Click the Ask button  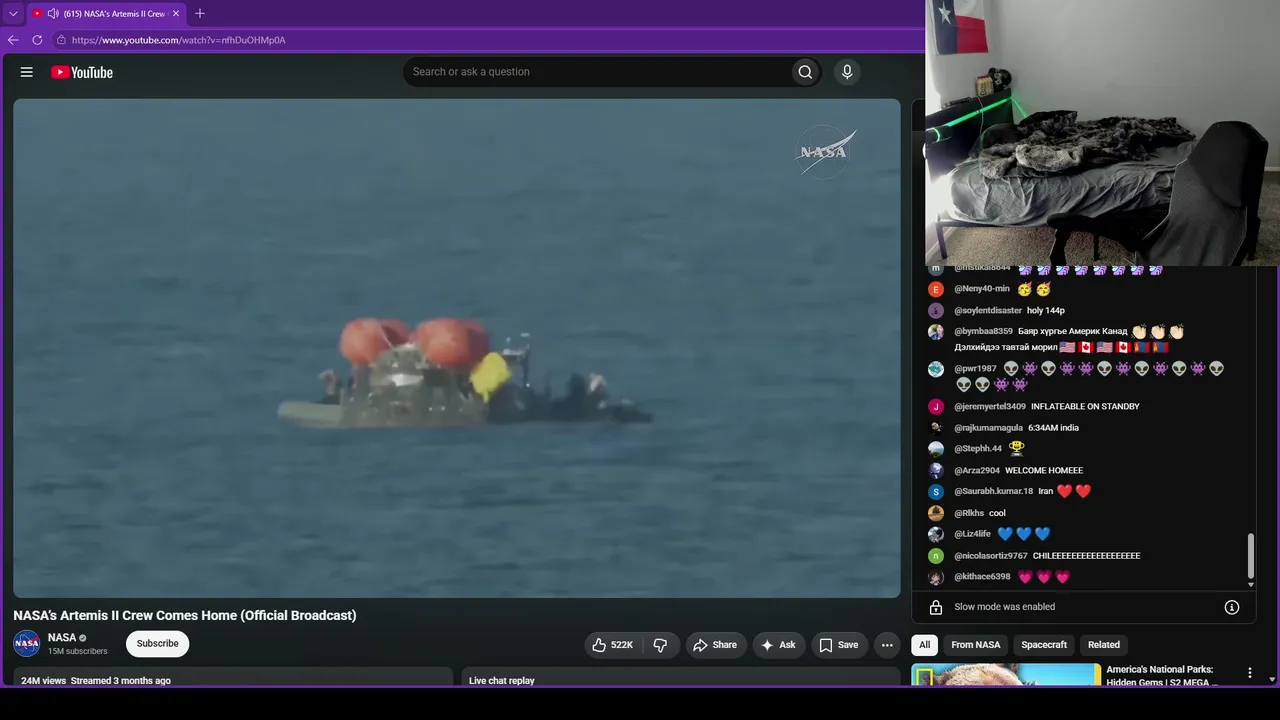pos(779,645)
